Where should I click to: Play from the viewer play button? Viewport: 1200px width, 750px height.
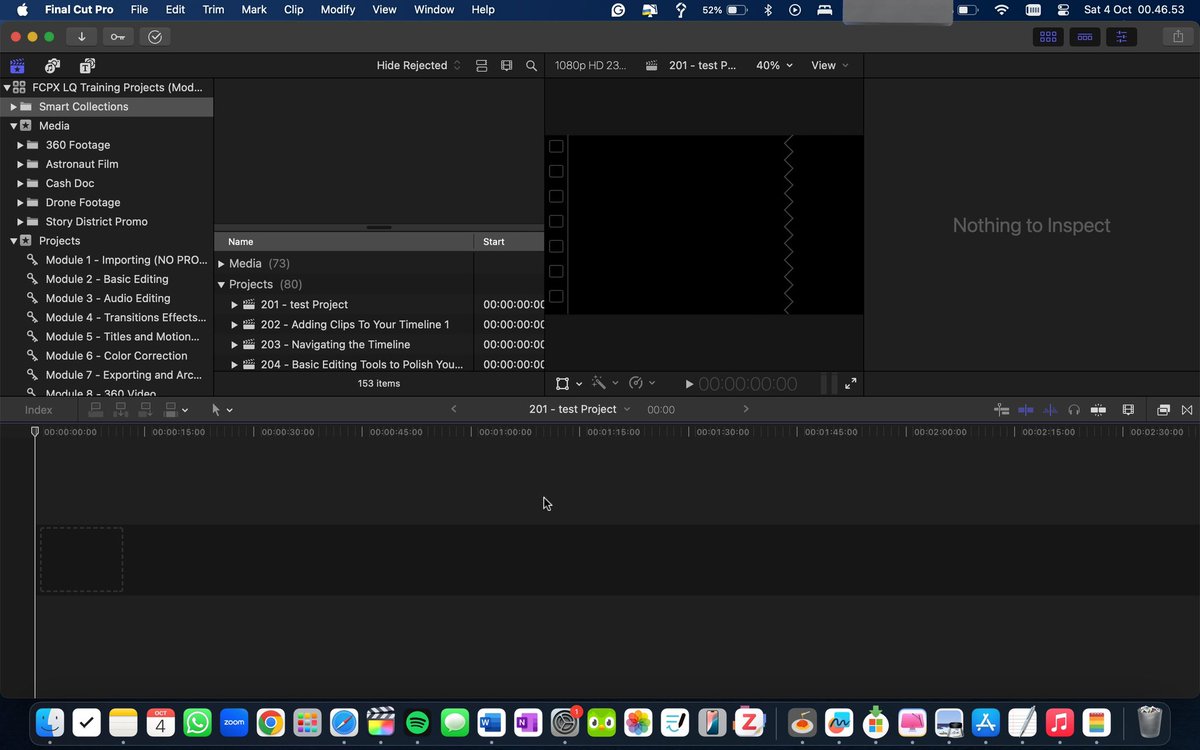689,384
